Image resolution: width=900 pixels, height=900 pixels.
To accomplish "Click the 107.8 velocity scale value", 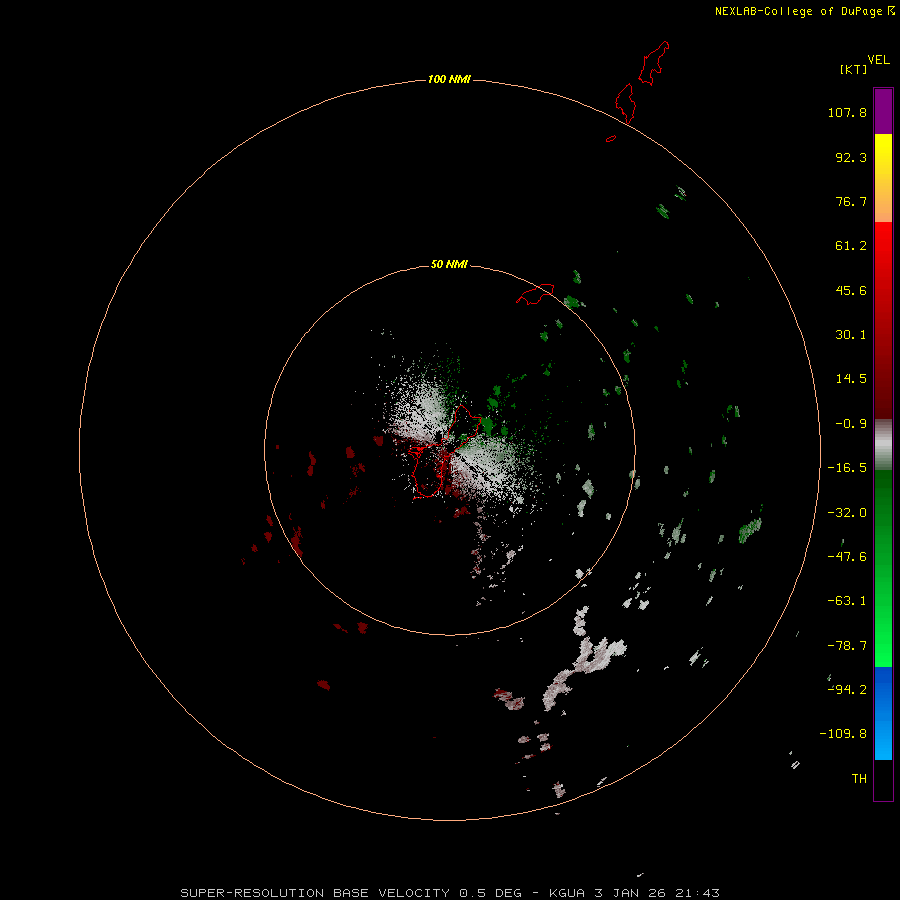I will click(847, 112).
